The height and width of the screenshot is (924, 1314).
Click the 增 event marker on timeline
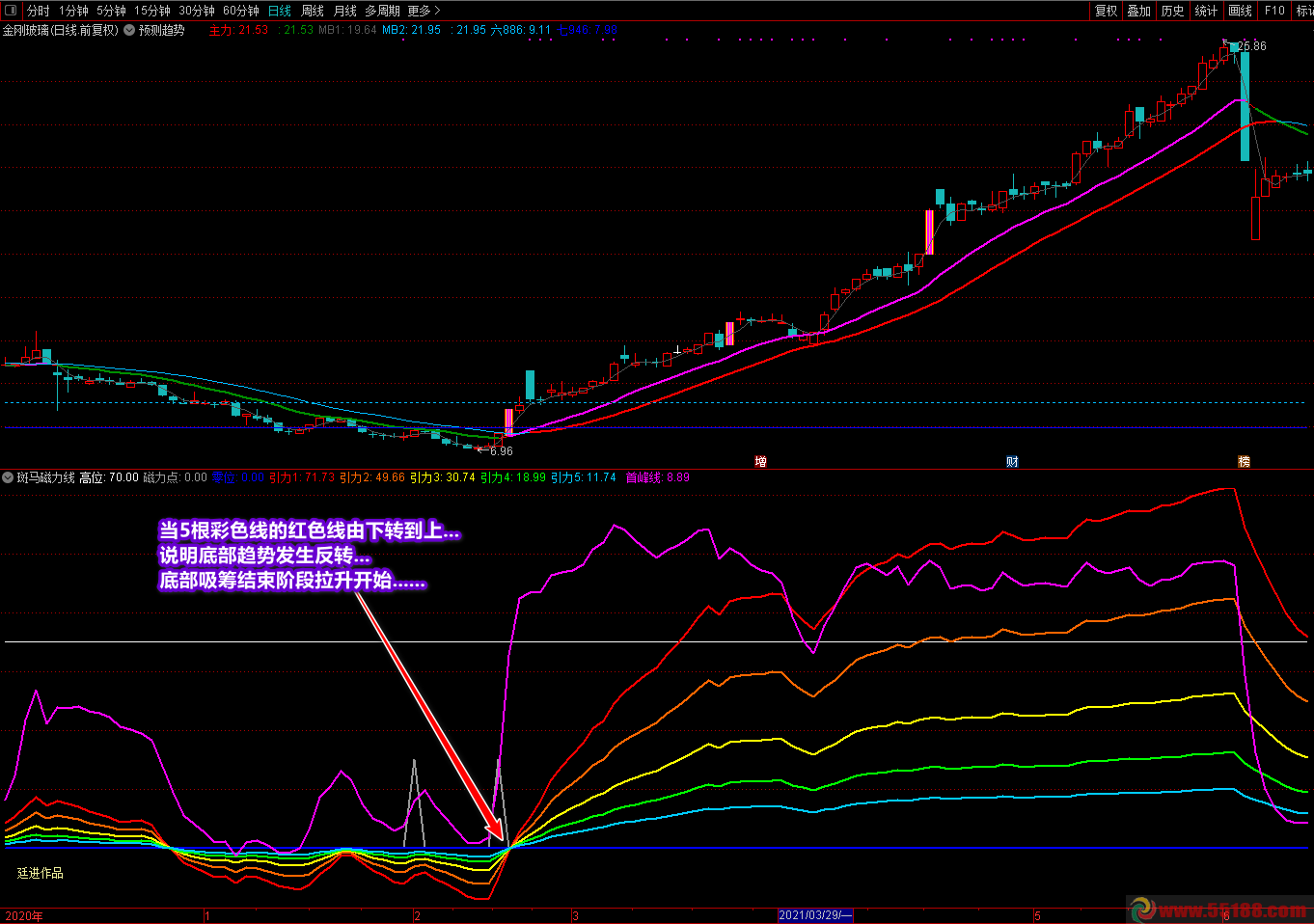(x=760, y=462)
